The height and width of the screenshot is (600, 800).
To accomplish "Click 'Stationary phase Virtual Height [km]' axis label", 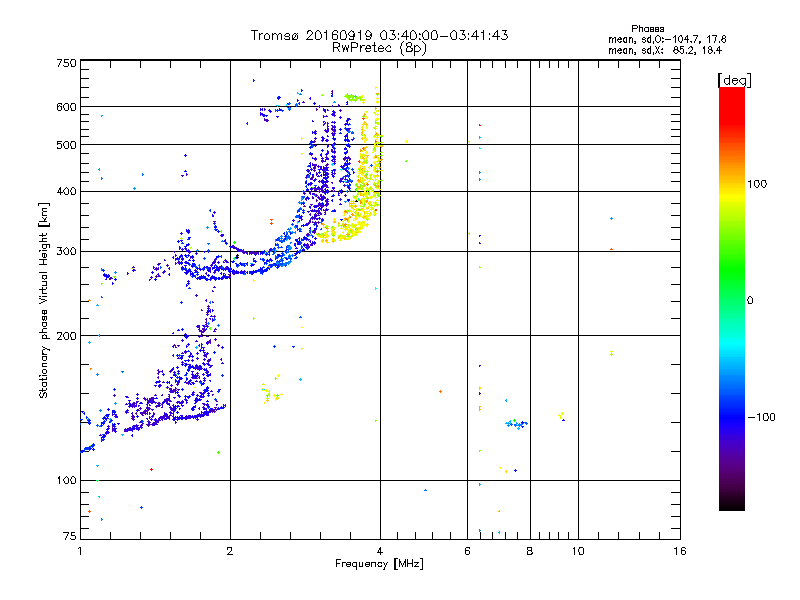I will (x=44, y=300).
